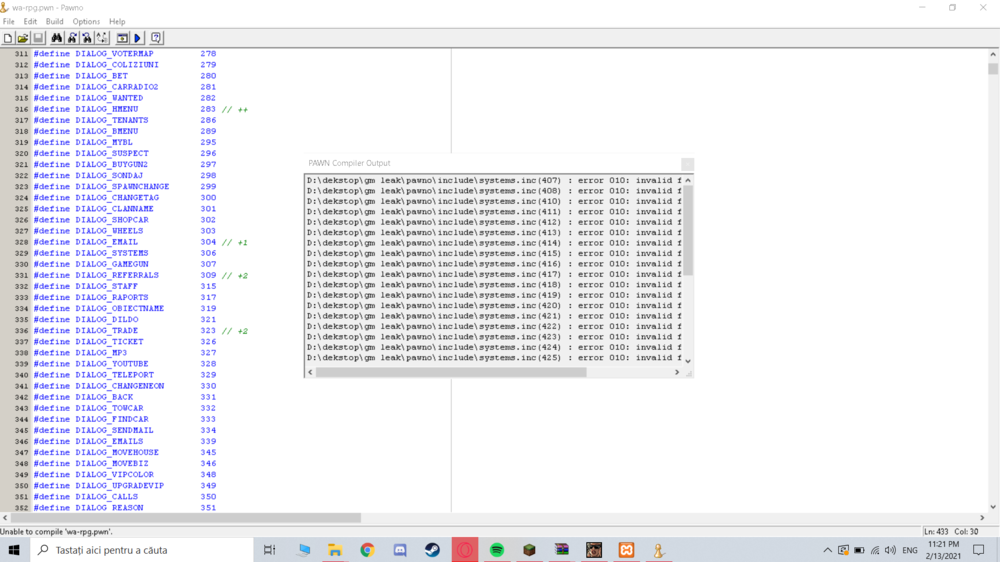Switch to Pawno chess pawn taskbar icon
The image size is (1000, 562).
coord(659,550)
